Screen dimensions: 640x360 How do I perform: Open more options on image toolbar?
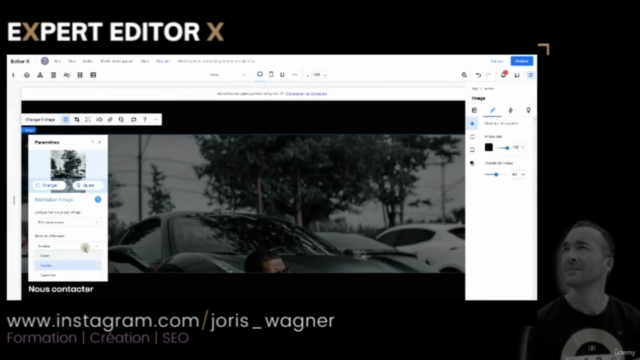(156, 120)
